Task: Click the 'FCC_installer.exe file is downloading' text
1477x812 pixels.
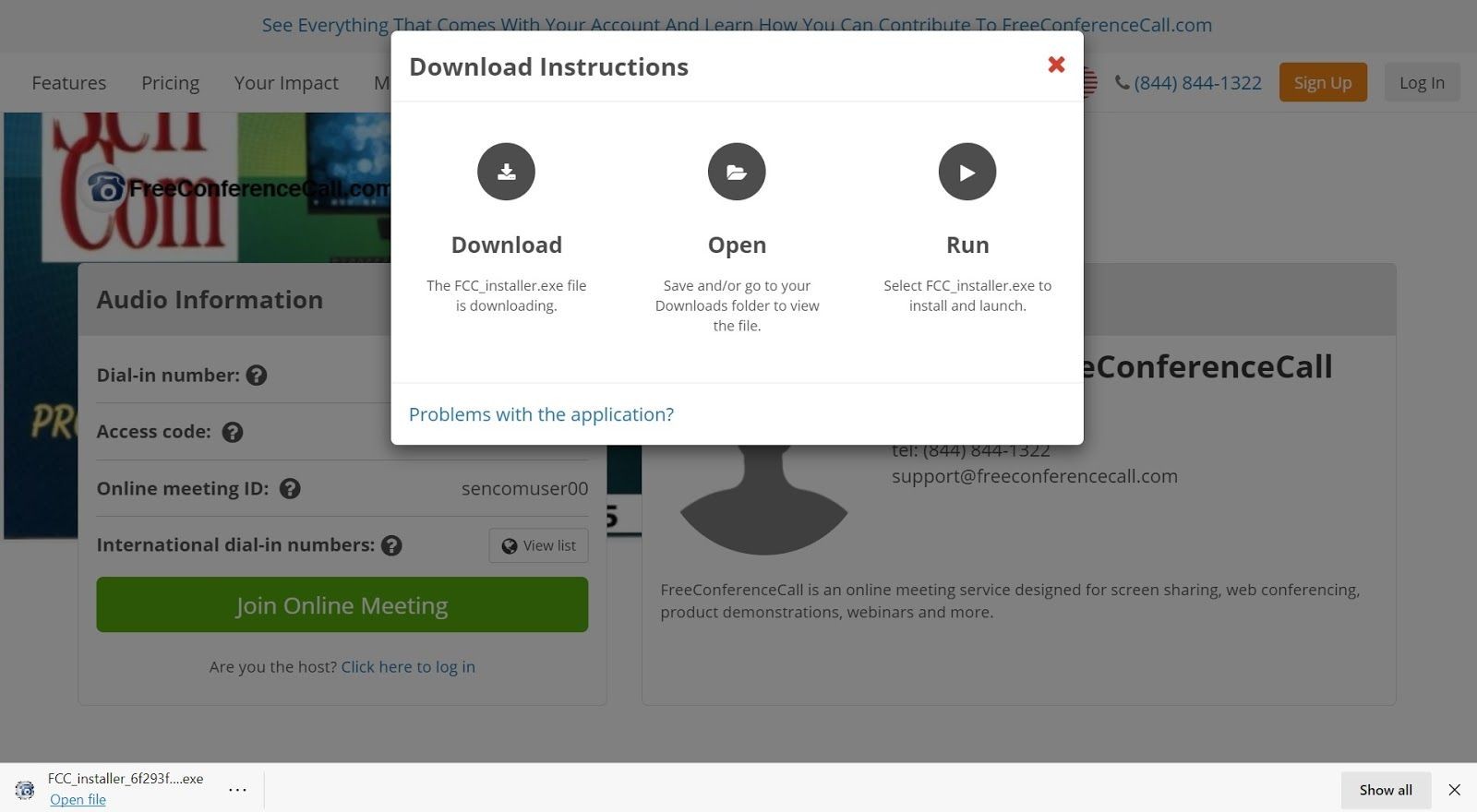Action: coord(506,295)
